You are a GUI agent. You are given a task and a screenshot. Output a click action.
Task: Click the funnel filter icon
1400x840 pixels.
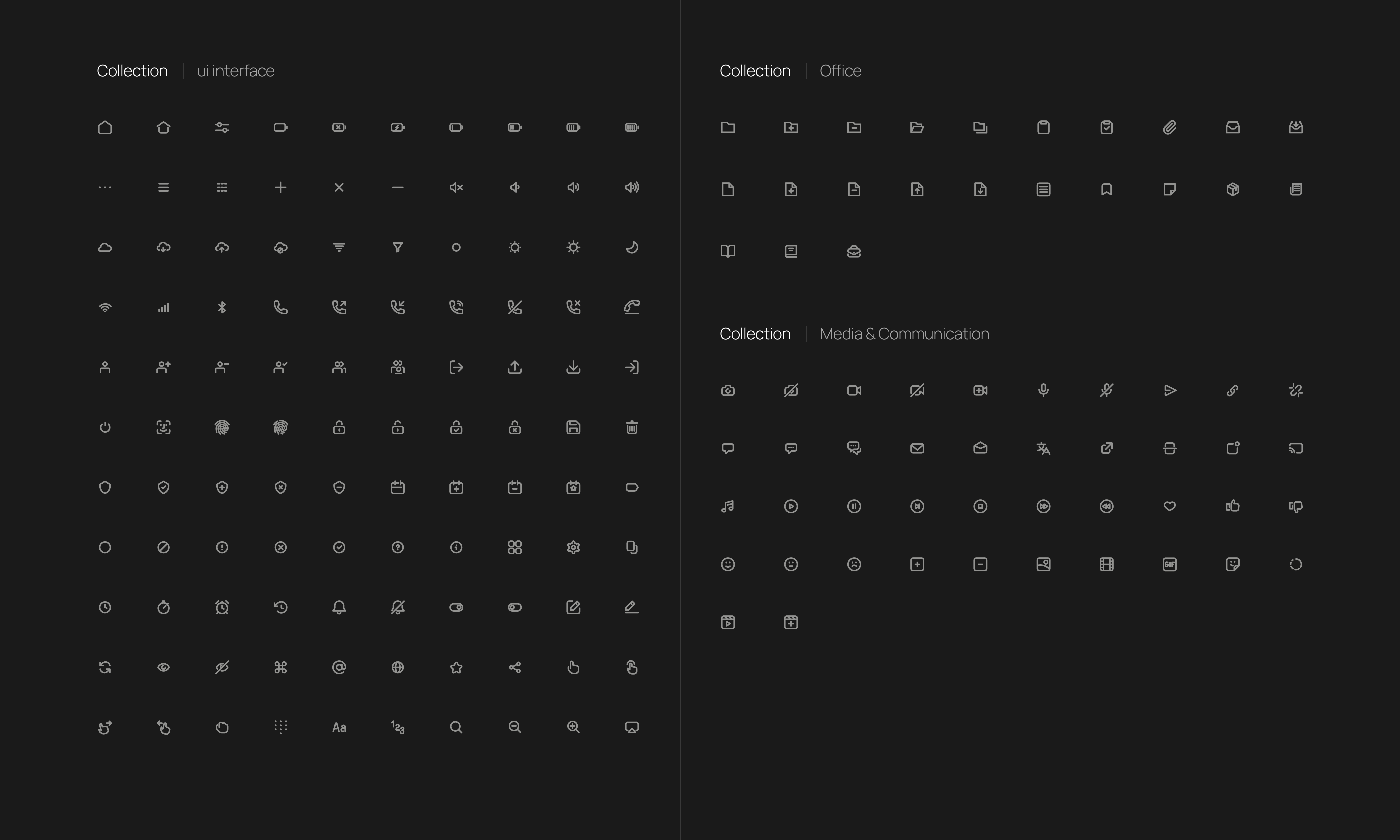coord(397,247)
